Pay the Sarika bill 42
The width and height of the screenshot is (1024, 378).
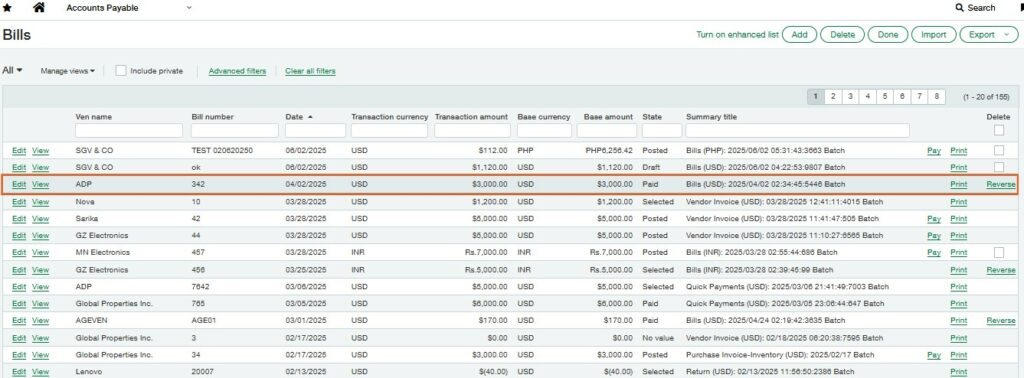(x=934, y=219)
